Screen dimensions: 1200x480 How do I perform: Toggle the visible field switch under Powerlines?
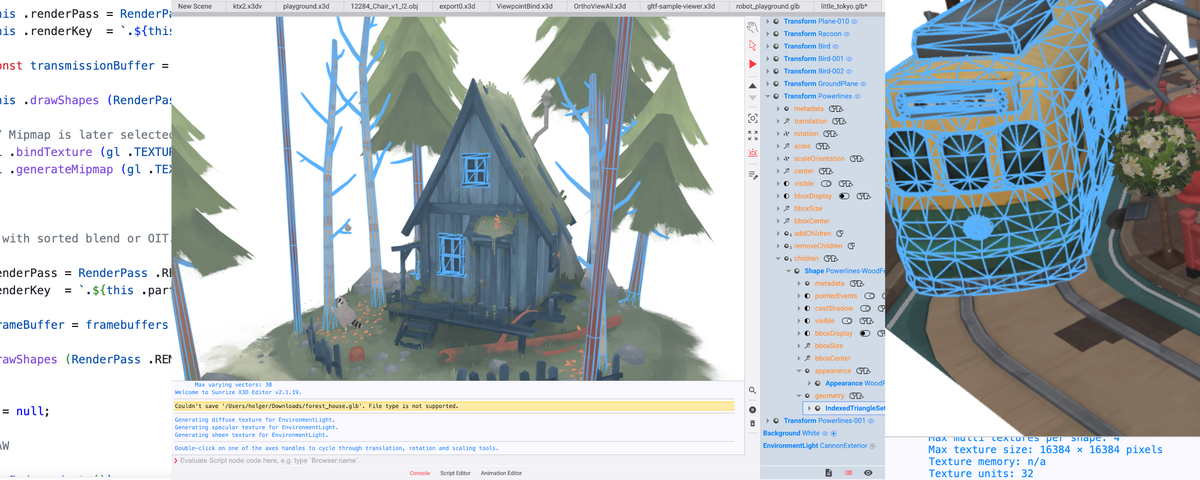[x=826, y=184]
